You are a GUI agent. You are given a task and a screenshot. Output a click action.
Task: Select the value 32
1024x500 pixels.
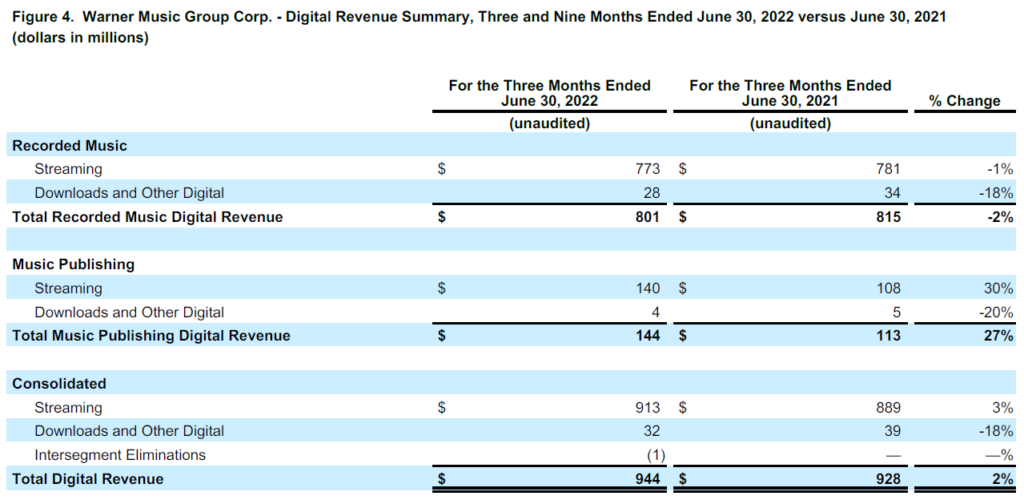click(x=653, y=431)
